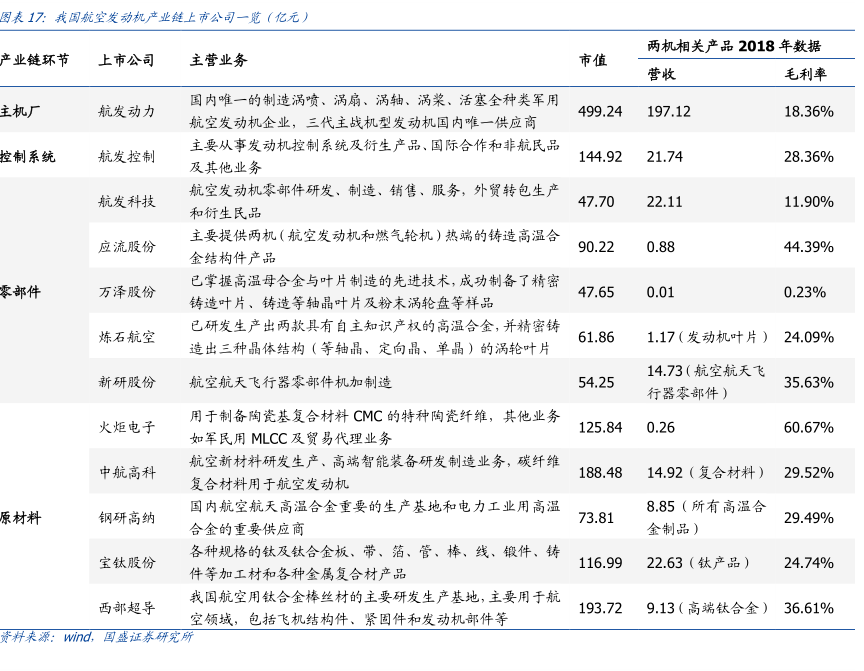Click revenue value '0.26'
Screen dimensions: 864x671
click(661, 428)
